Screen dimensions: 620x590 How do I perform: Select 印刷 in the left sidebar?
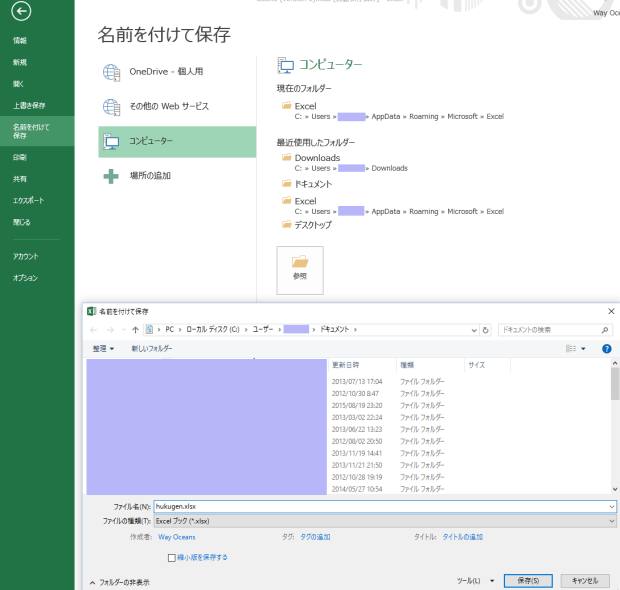tap(20, 155)
